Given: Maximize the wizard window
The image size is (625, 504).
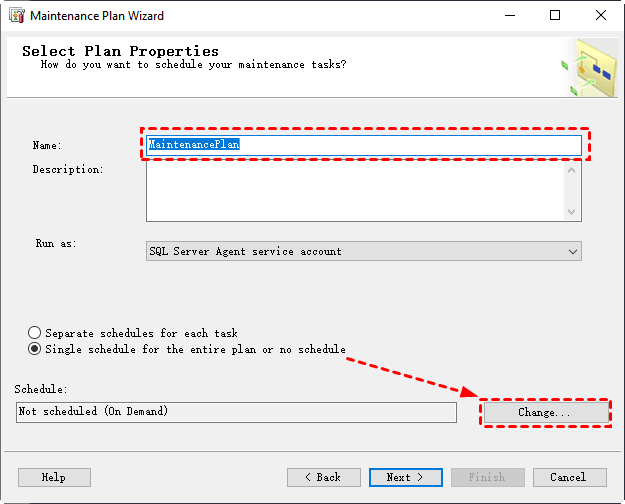Looking at the screenshot, I should click(556, 16).
